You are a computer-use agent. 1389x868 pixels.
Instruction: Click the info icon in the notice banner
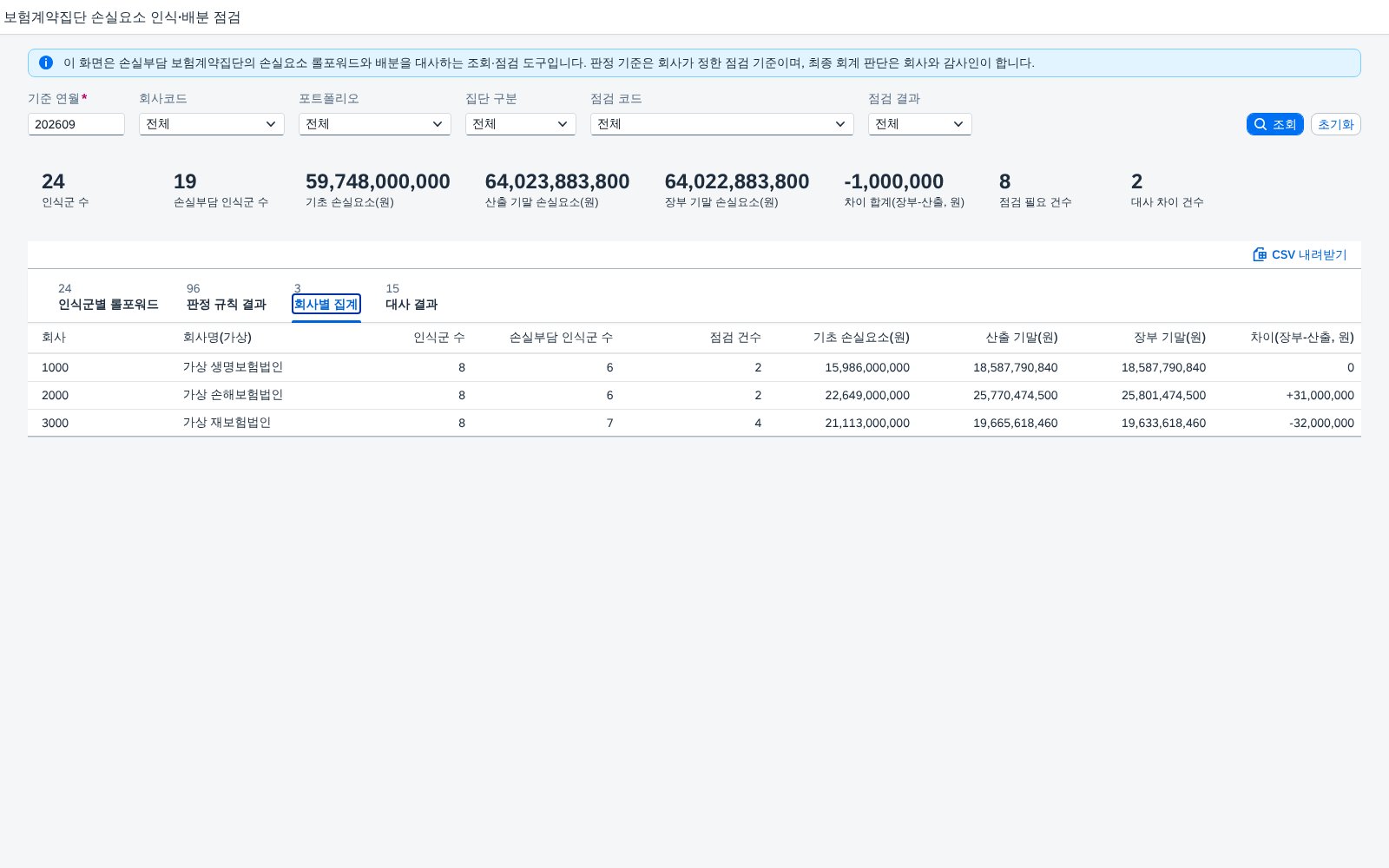pos(46,62)
